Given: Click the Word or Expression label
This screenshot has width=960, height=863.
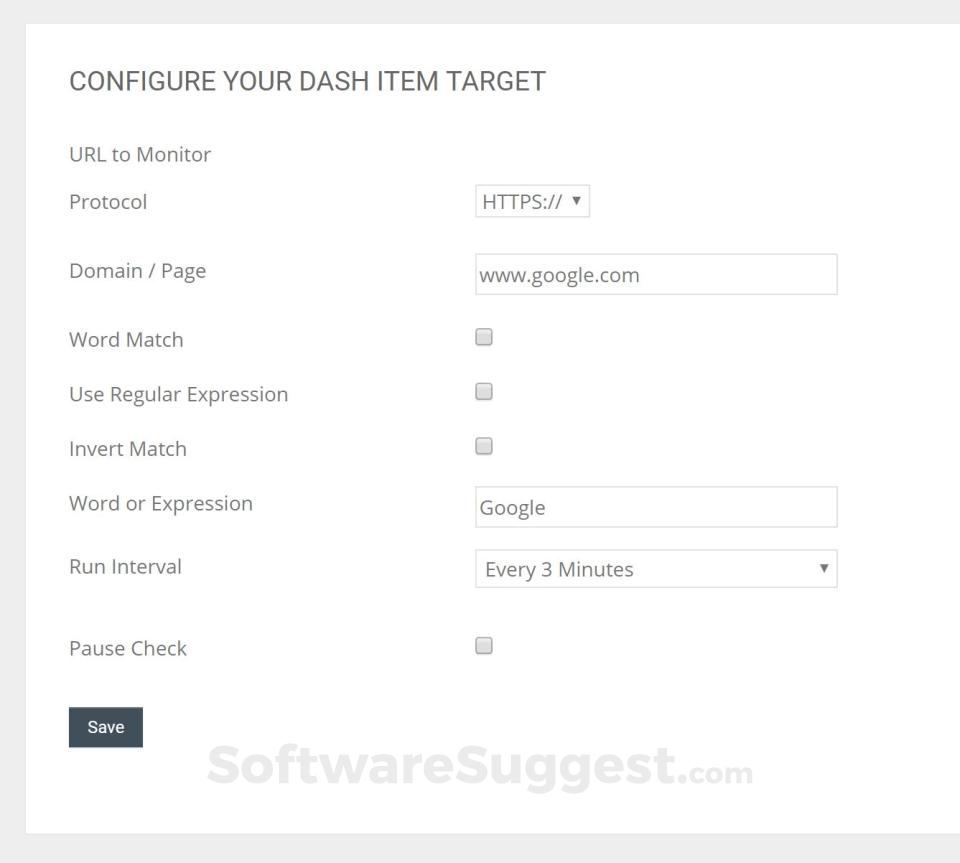Looking at the screenshot, I should 161,504.
